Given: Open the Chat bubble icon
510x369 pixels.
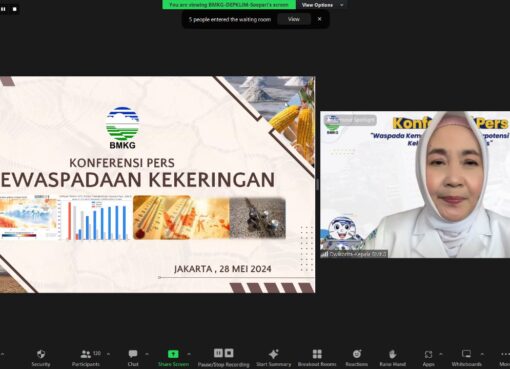Looking at the screenshot, I should (133, 354).
